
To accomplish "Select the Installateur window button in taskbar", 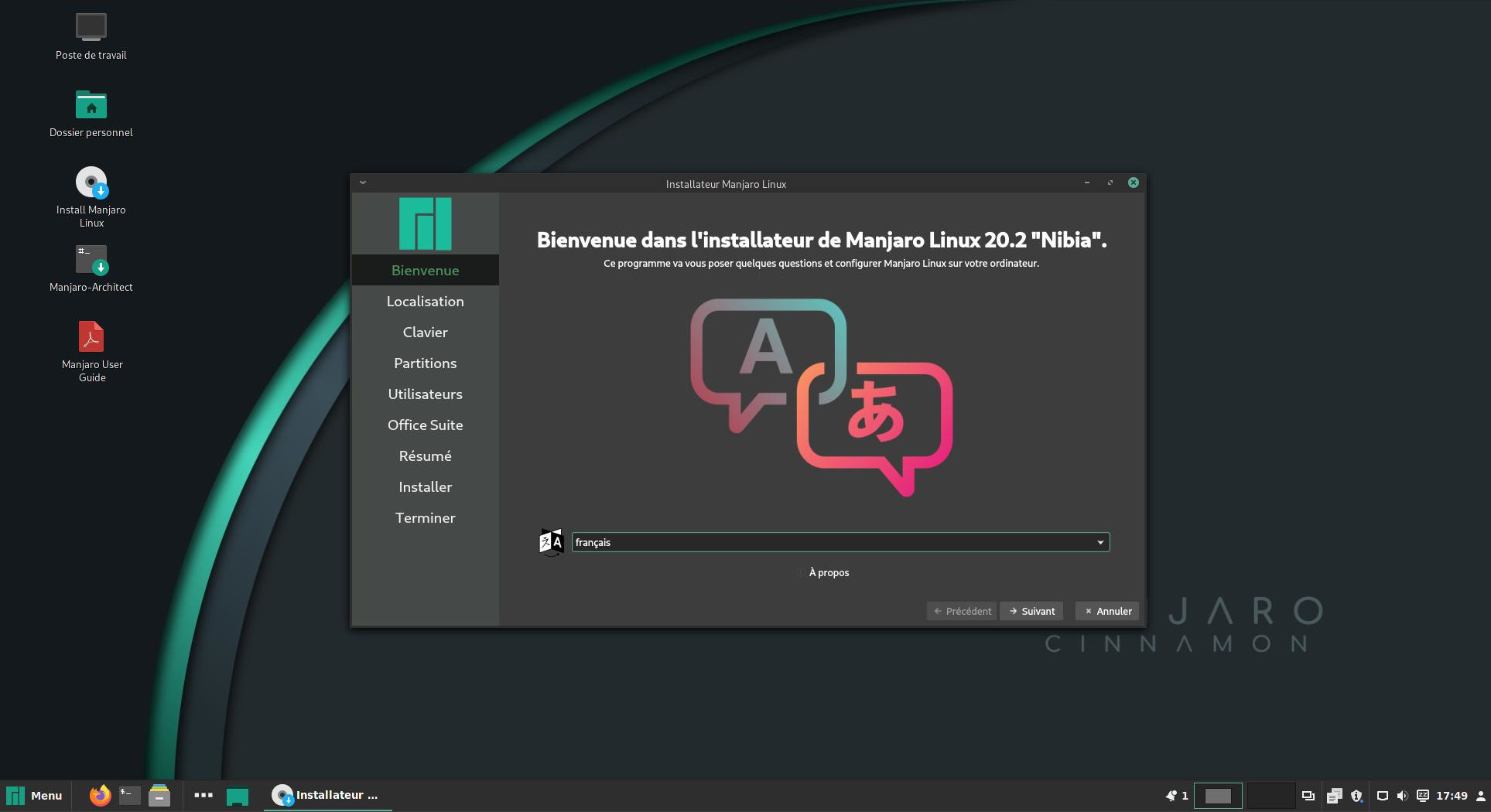I will (327, 795).
